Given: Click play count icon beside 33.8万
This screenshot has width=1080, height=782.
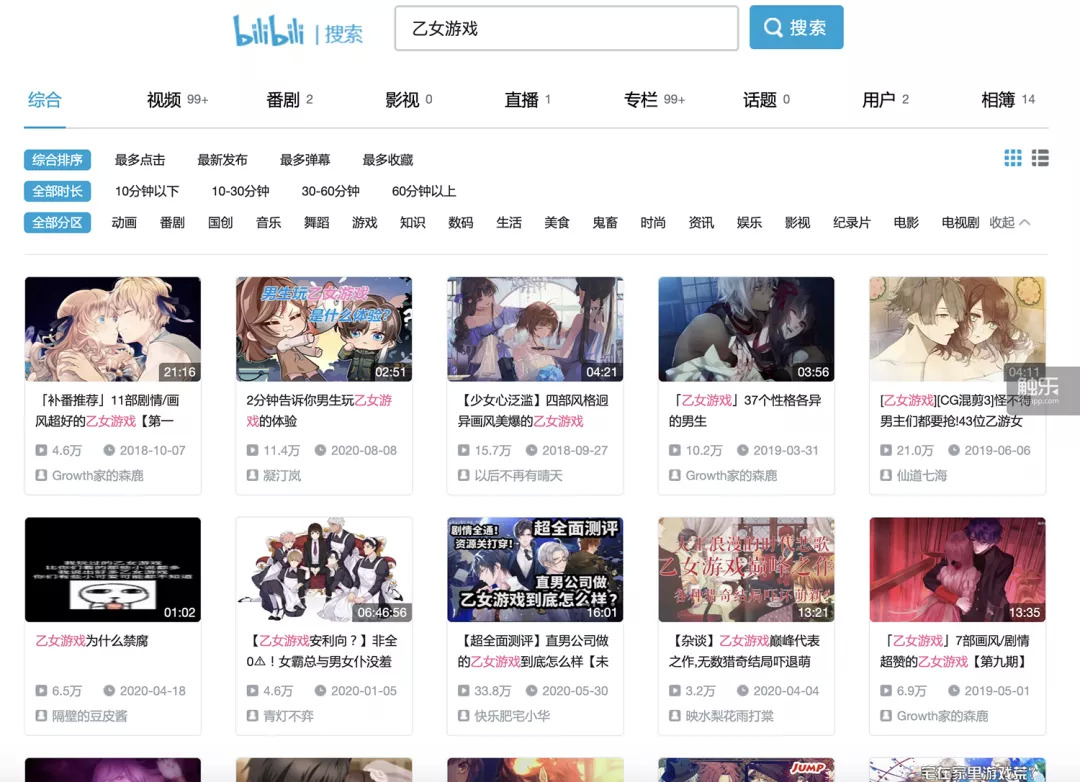Looking at the screenshot, I should pyautogui.click(x=464, y=690).
